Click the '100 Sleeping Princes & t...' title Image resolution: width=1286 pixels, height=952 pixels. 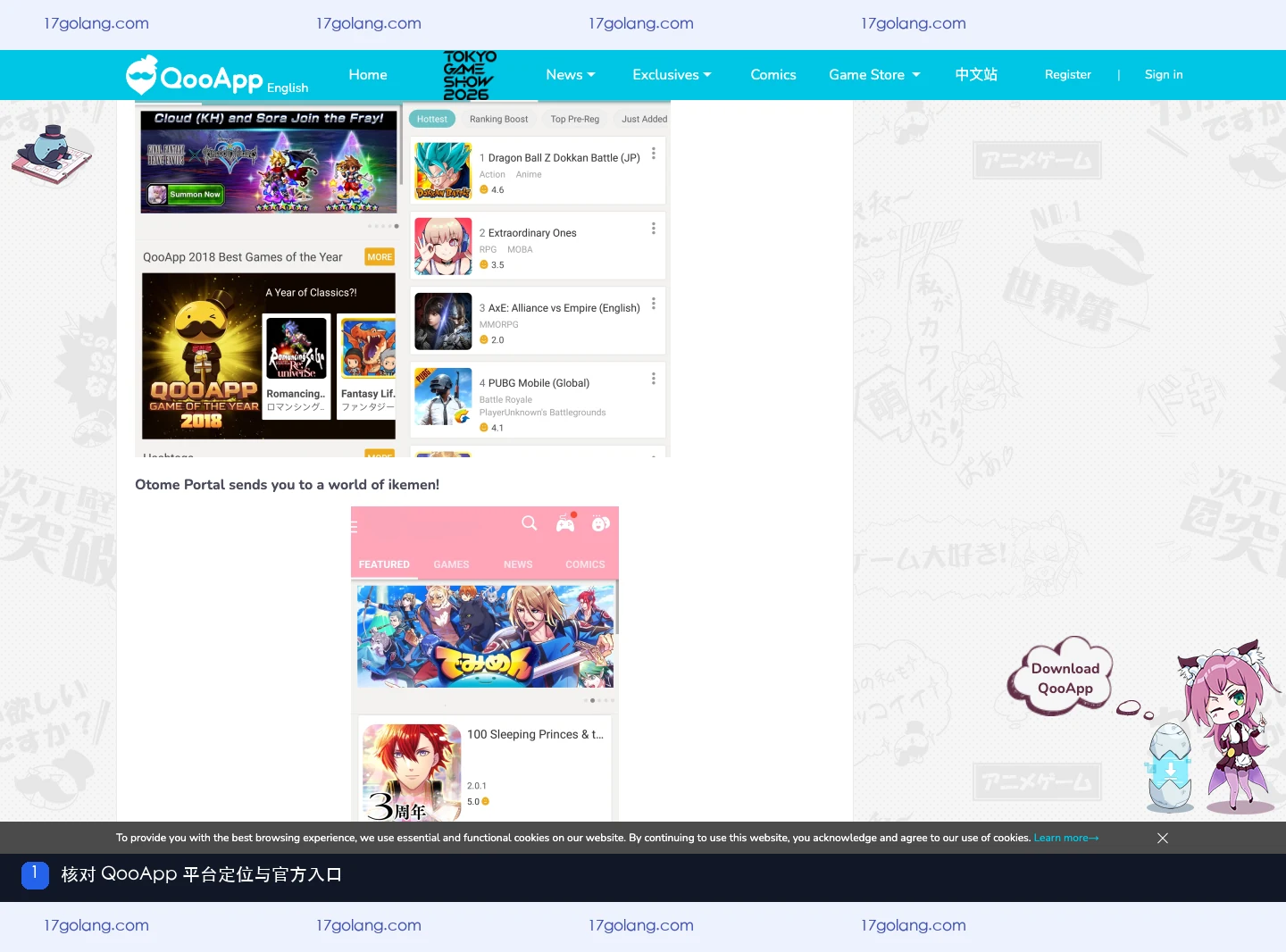pos(535,734)
